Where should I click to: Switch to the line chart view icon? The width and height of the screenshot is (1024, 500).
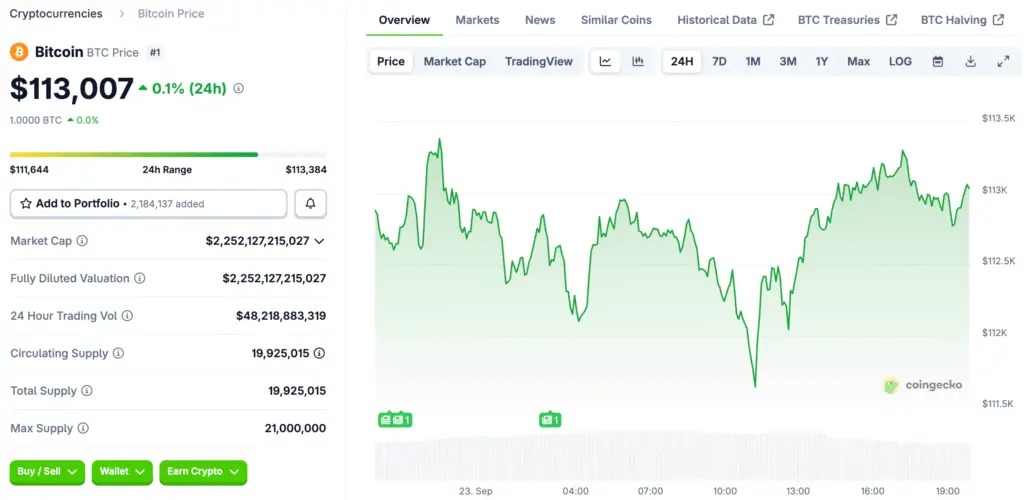pos(605,61)
